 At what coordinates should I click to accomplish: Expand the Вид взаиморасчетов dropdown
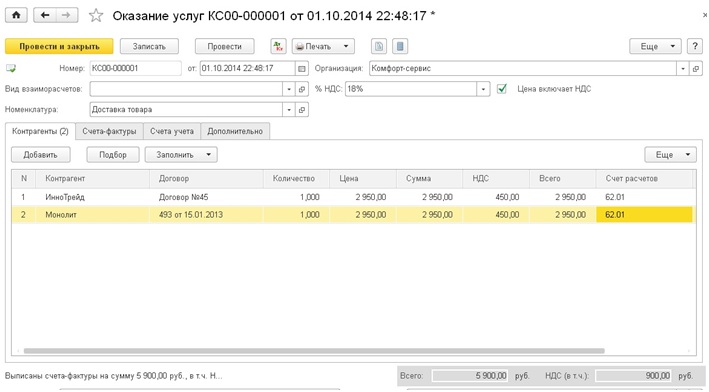click(x=289, y=89)
